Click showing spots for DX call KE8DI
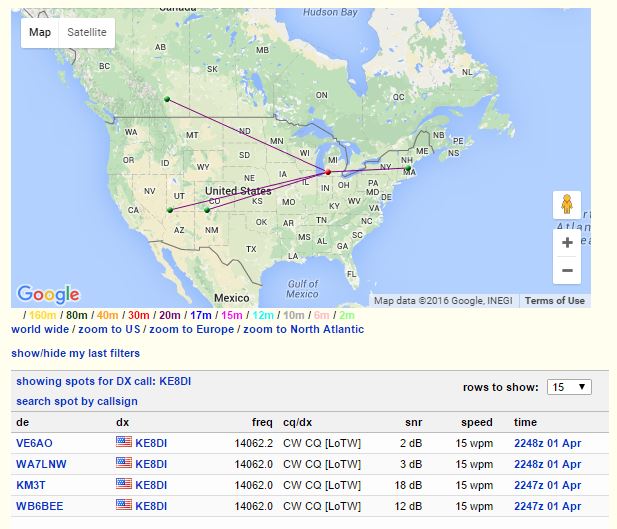The image size is (617, 529). pyautogui.click(x=103, y=381)
